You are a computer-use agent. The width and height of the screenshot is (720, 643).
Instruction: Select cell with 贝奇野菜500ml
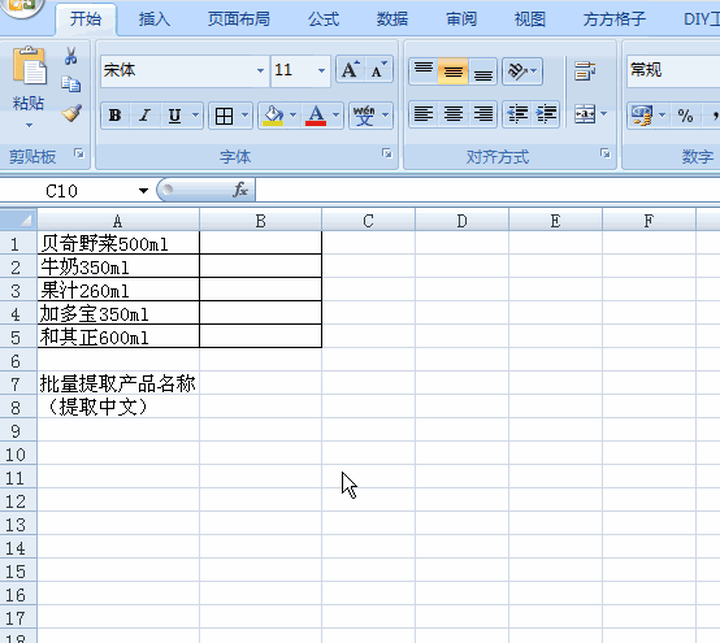[118, 243]
